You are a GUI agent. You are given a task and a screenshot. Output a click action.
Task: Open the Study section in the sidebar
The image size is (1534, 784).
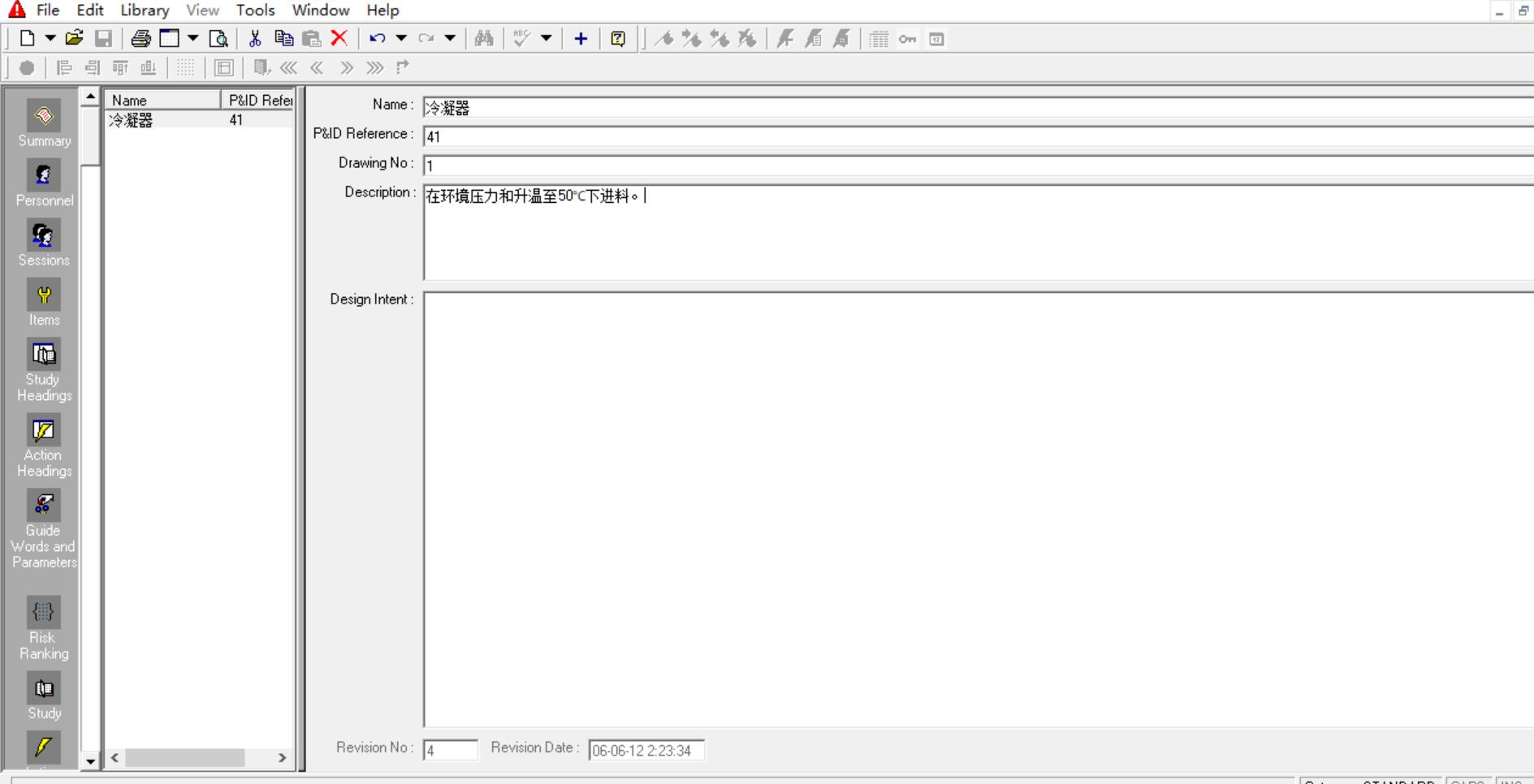pyautogui.click(x=44, y=697)
